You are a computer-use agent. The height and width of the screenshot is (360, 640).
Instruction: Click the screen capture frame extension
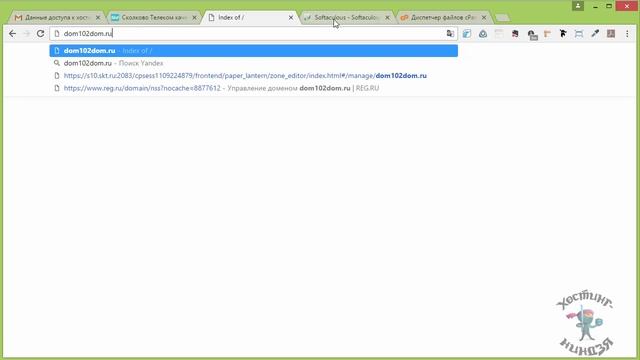click(579, 34)
